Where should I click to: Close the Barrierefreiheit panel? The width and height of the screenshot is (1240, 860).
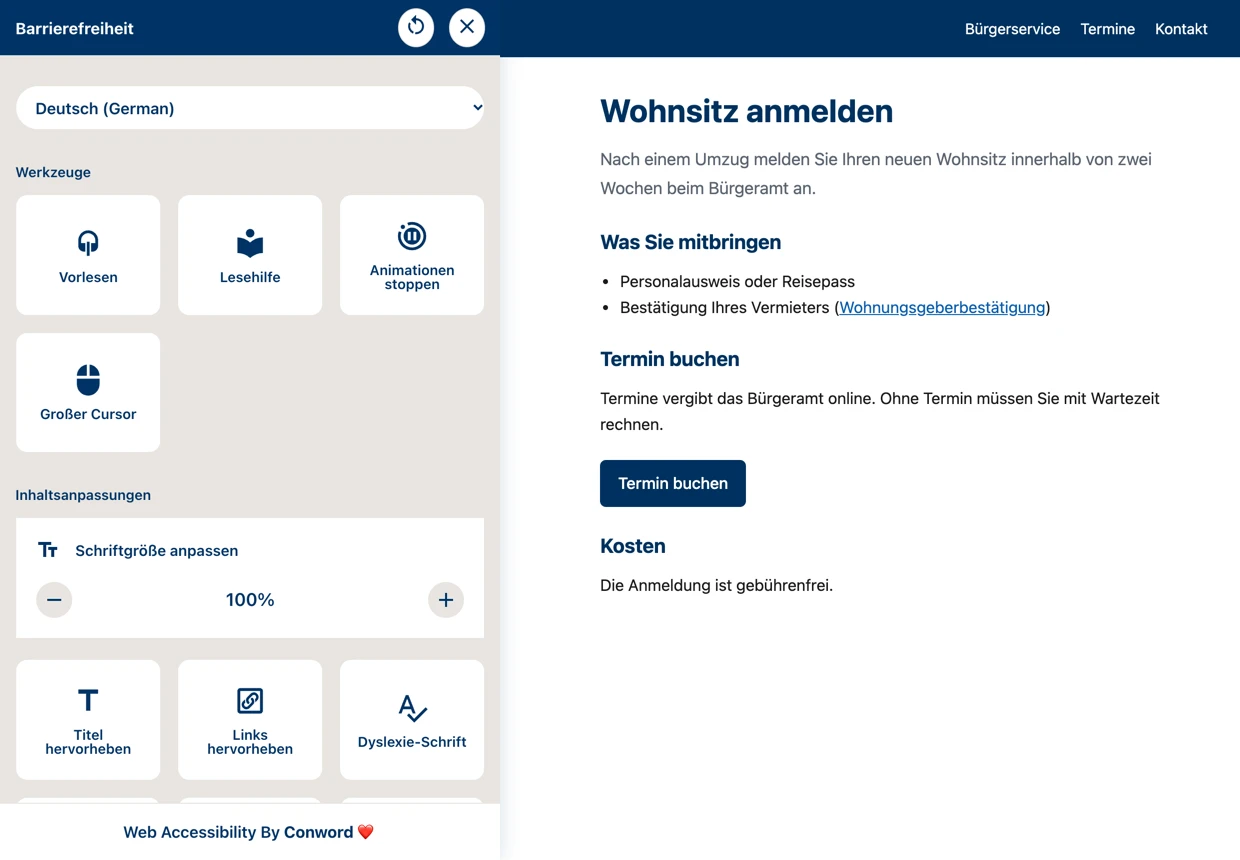(467, 27)
